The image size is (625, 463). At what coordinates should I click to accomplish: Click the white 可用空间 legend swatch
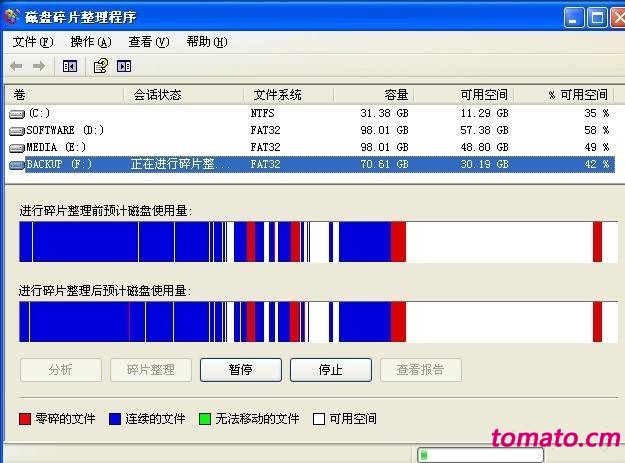click(319, 419)
